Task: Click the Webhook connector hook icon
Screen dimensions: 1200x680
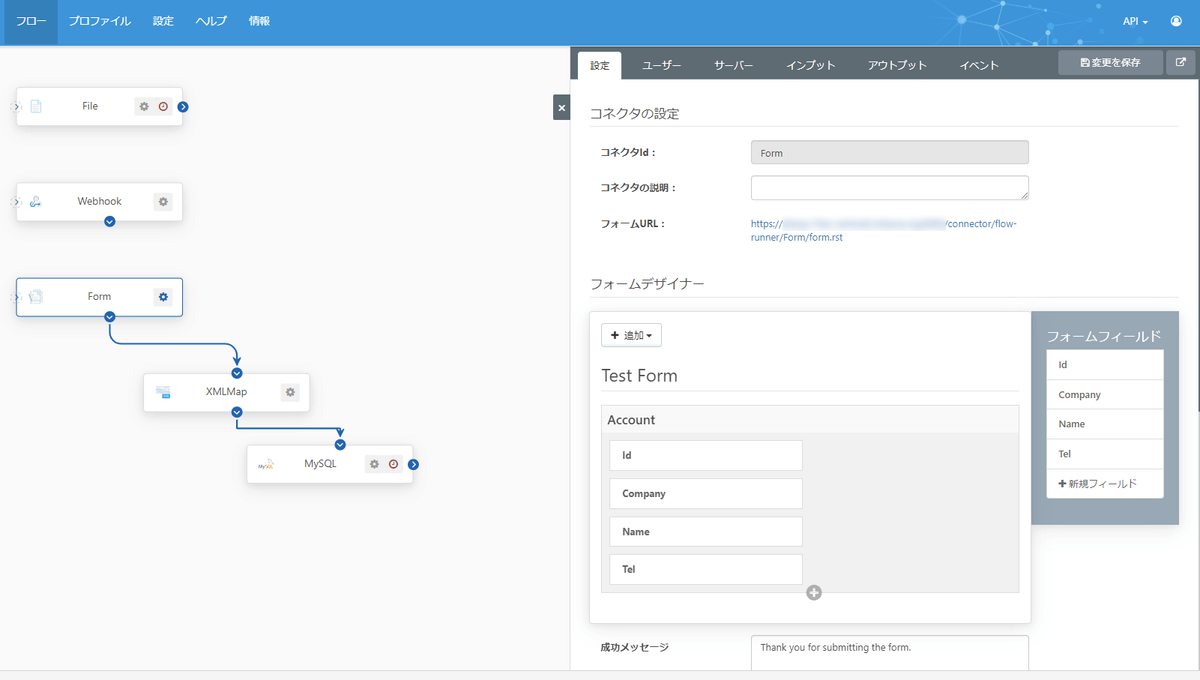Action: click(36, 202)
